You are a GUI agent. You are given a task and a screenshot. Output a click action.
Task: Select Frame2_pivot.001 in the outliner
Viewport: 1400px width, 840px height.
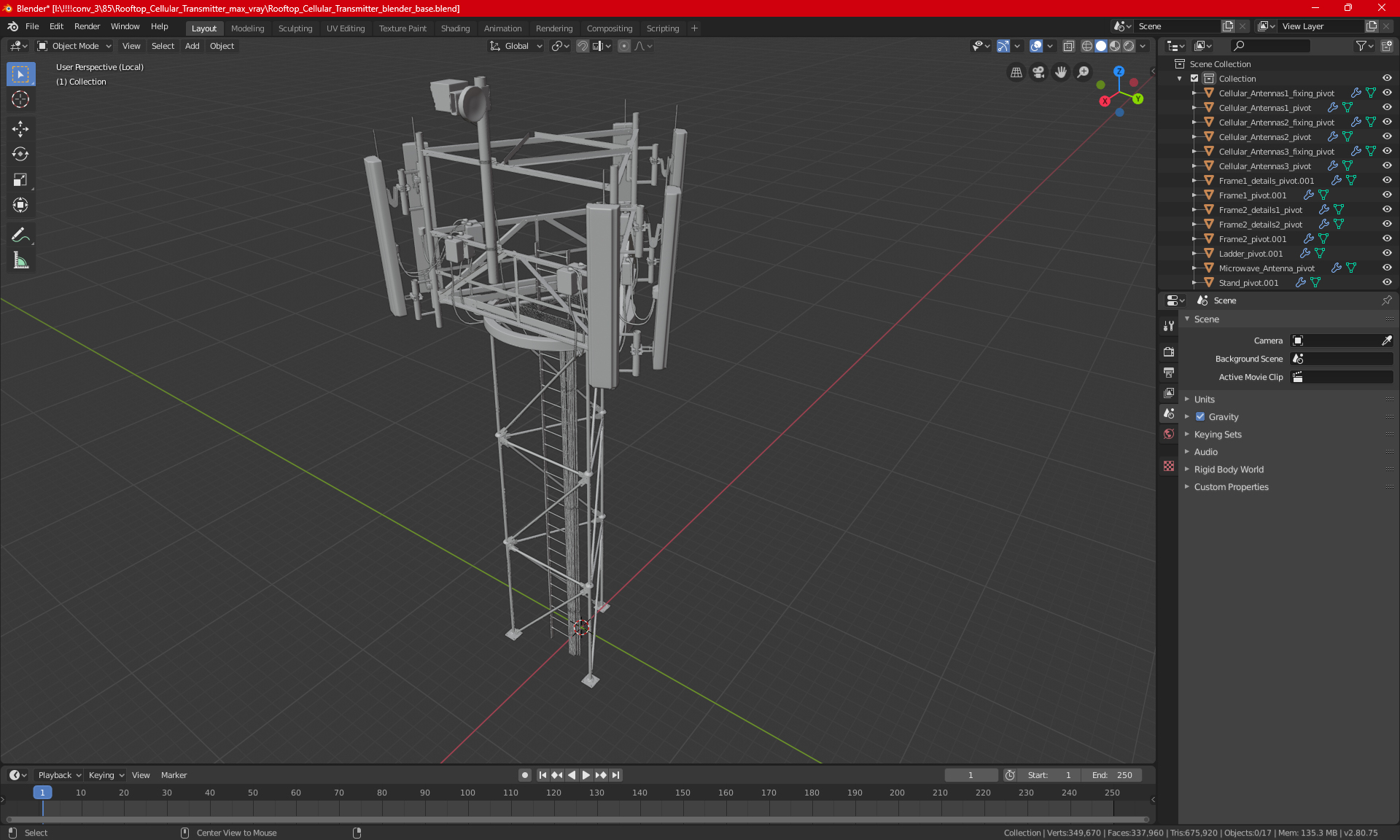click(x=1252, y=239)
